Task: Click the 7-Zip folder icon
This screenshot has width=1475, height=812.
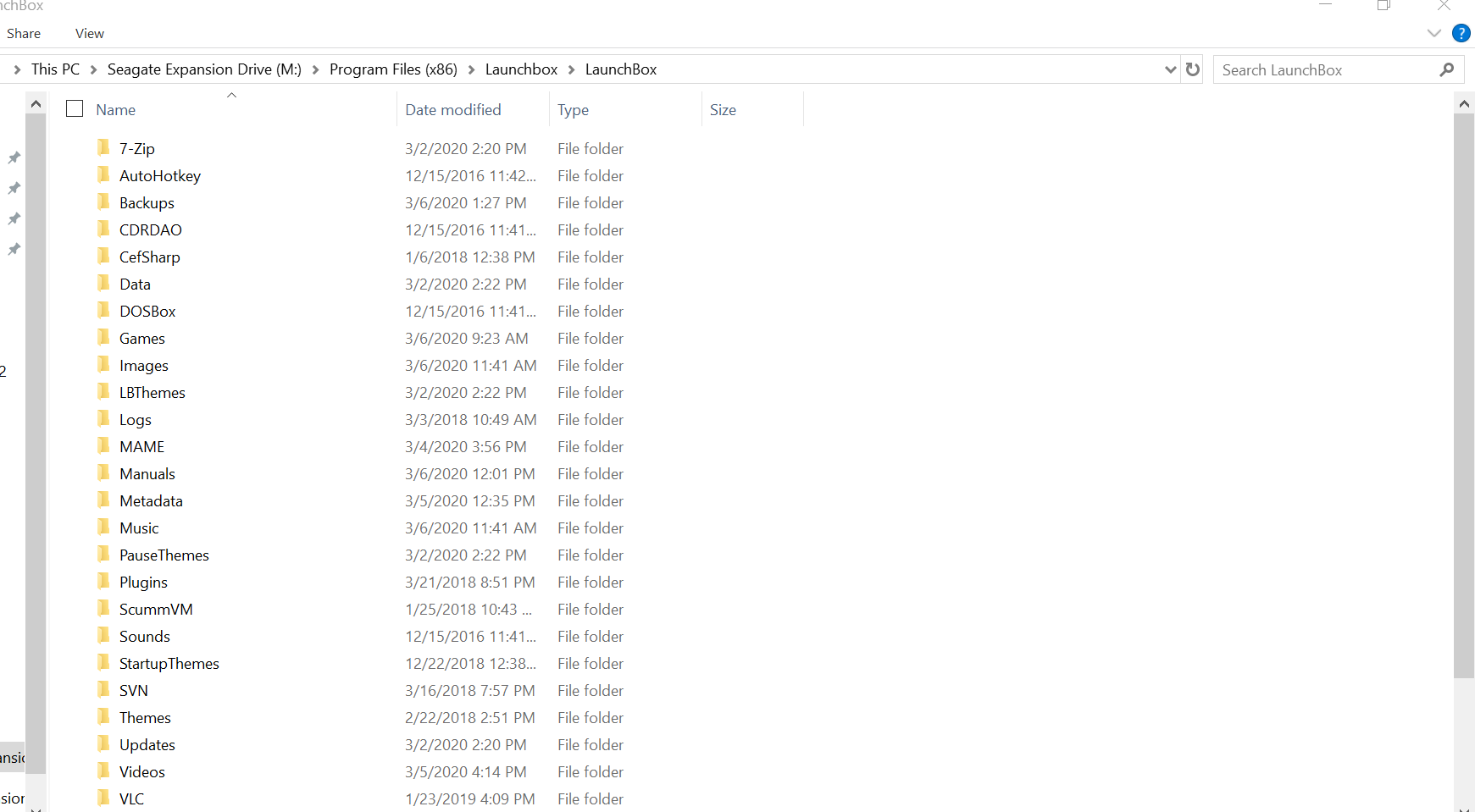Action: 103,148
